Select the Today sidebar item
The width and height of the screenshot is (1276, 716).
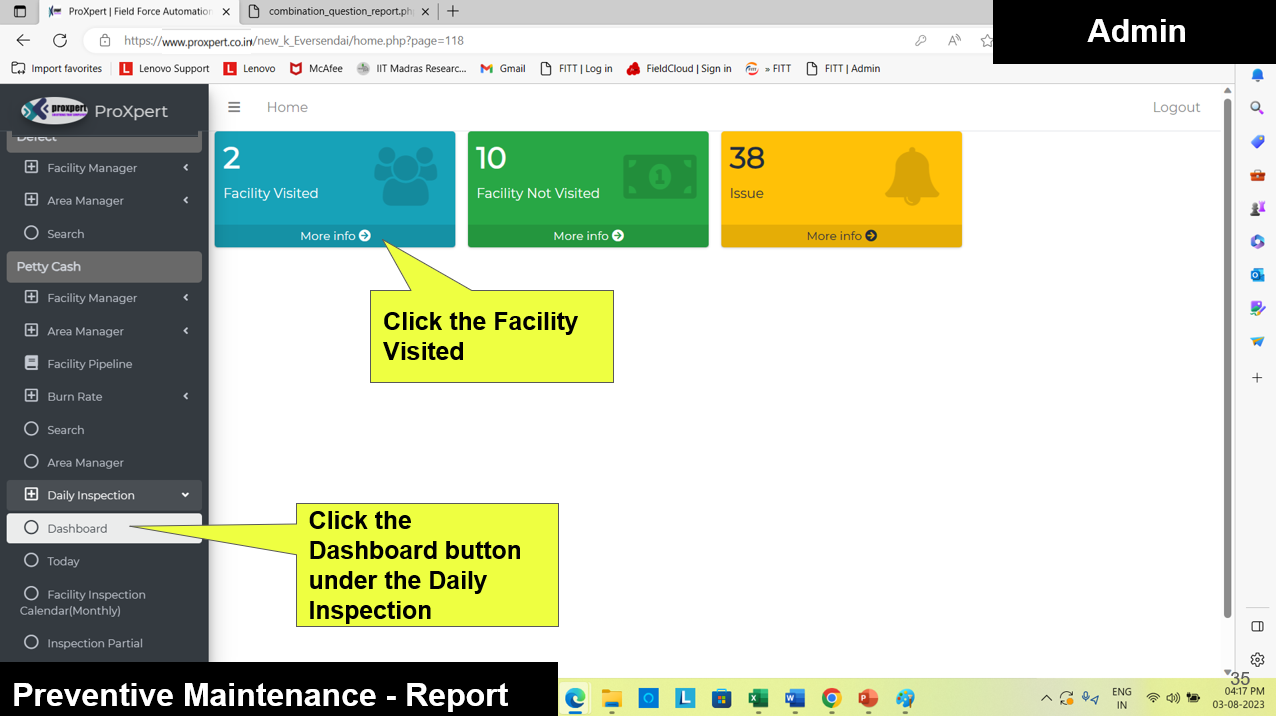coord(63,561)
